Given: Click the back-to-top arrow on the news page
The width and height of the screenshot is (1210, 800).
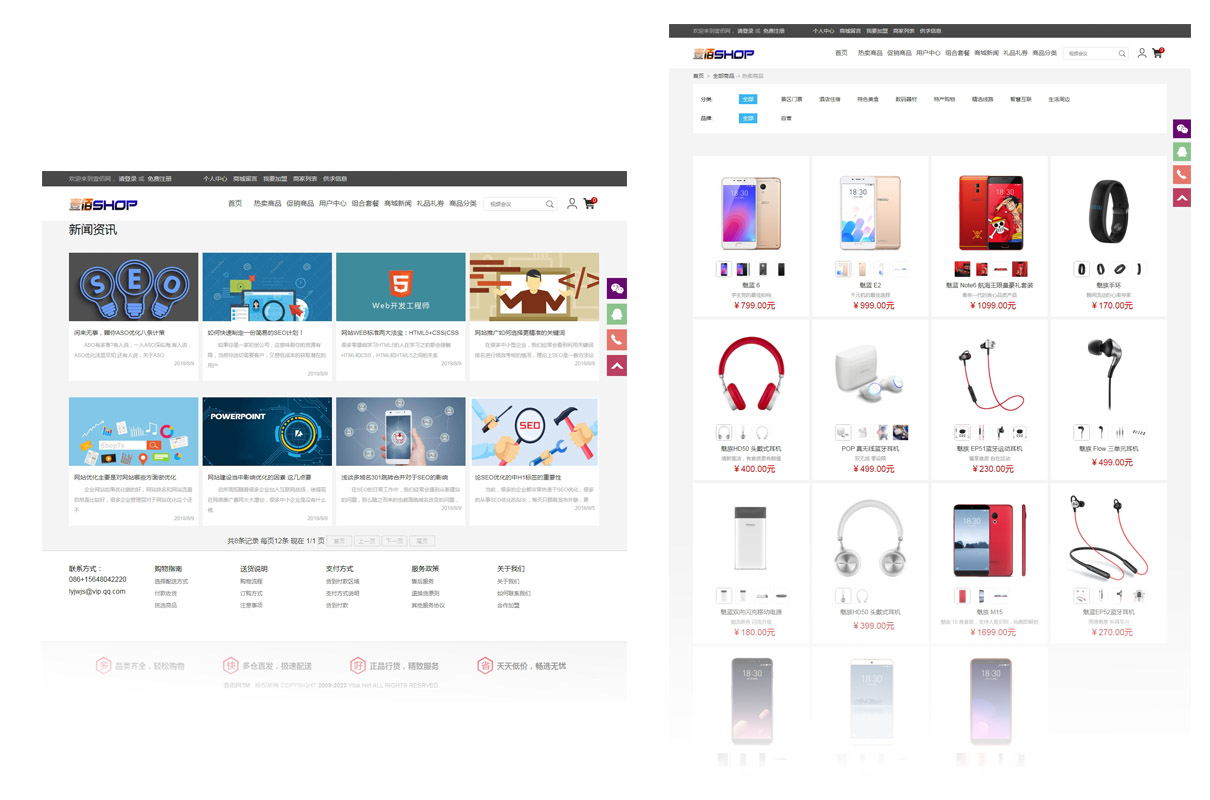Looking at the screenshot, I should click(x=617, y=366).
